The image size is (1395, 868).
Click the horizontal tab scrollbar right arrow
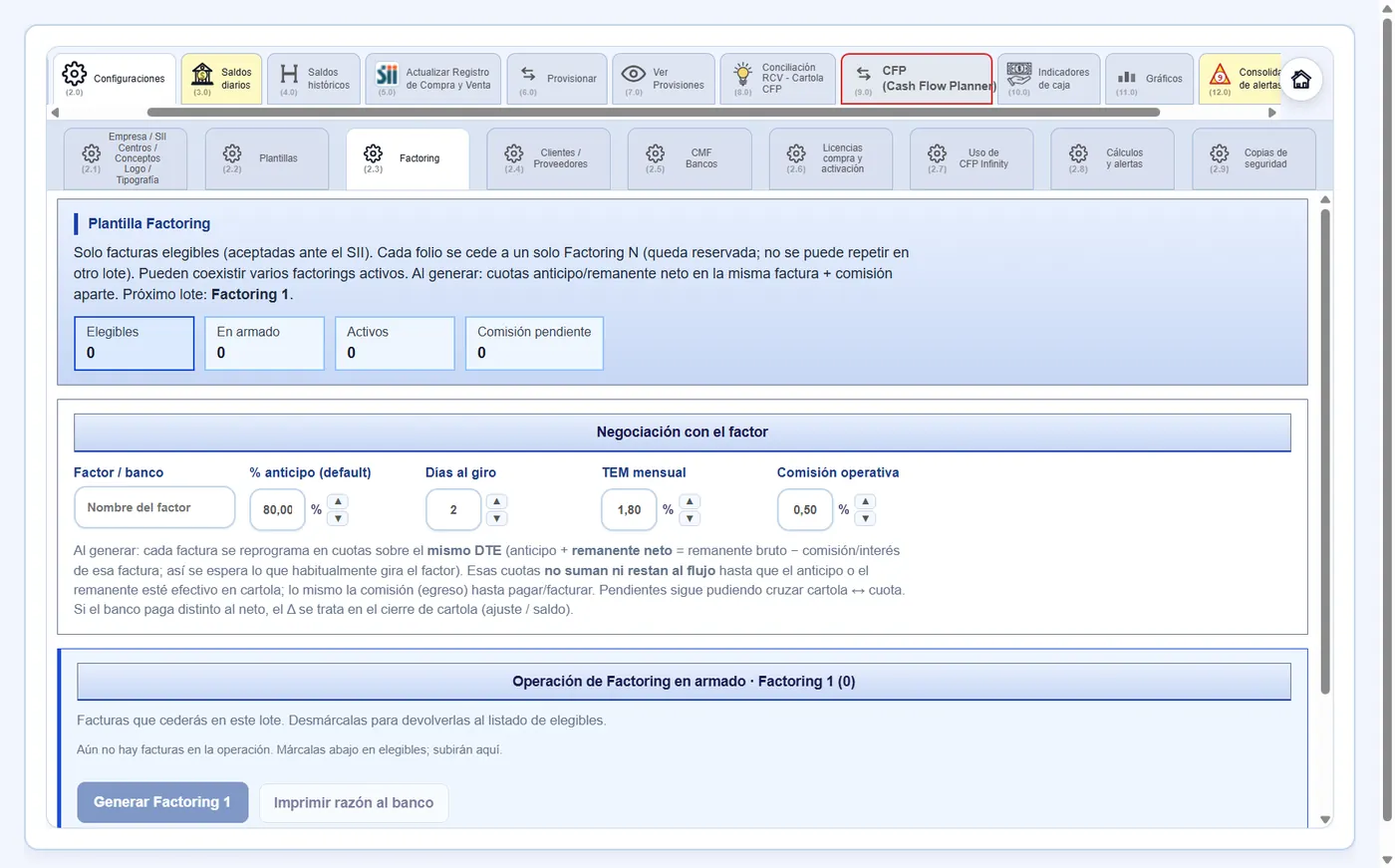tap(1271, 113)
